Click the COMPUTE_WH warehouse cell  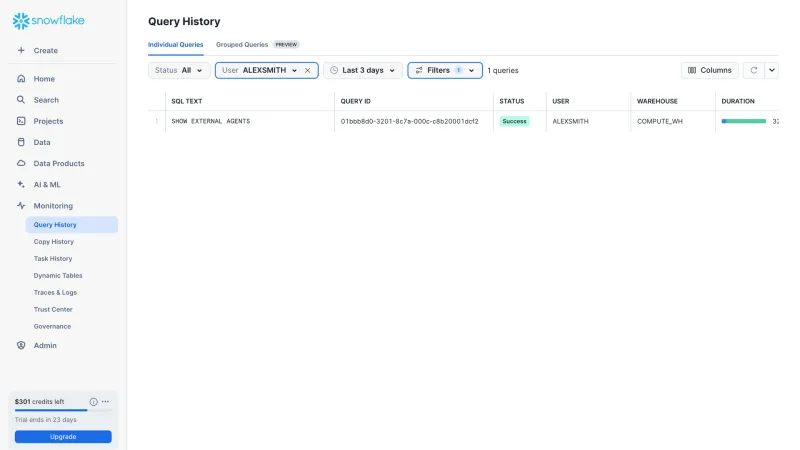click(x=660, y=121)
